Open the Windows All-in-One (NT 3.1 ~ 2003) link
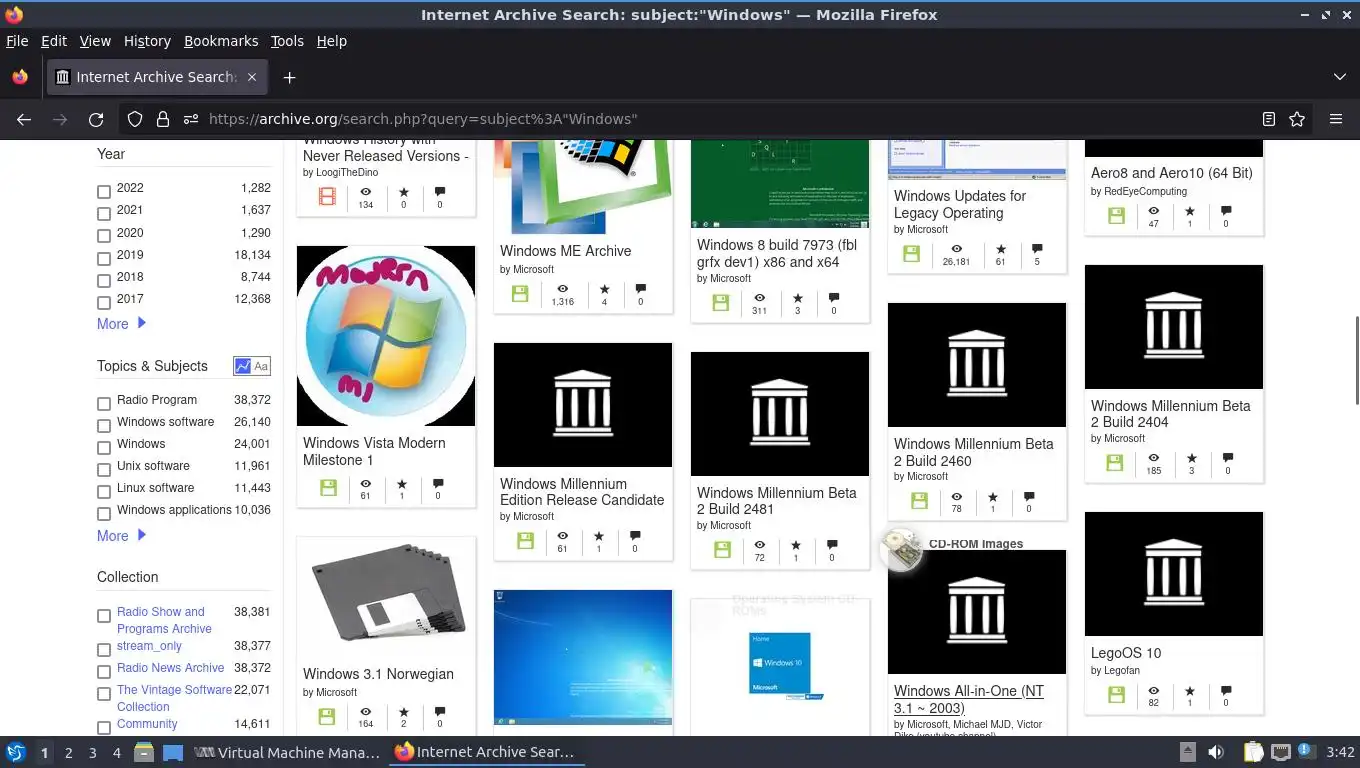This screenshot has height=768, width=1360. coord(969,699)
